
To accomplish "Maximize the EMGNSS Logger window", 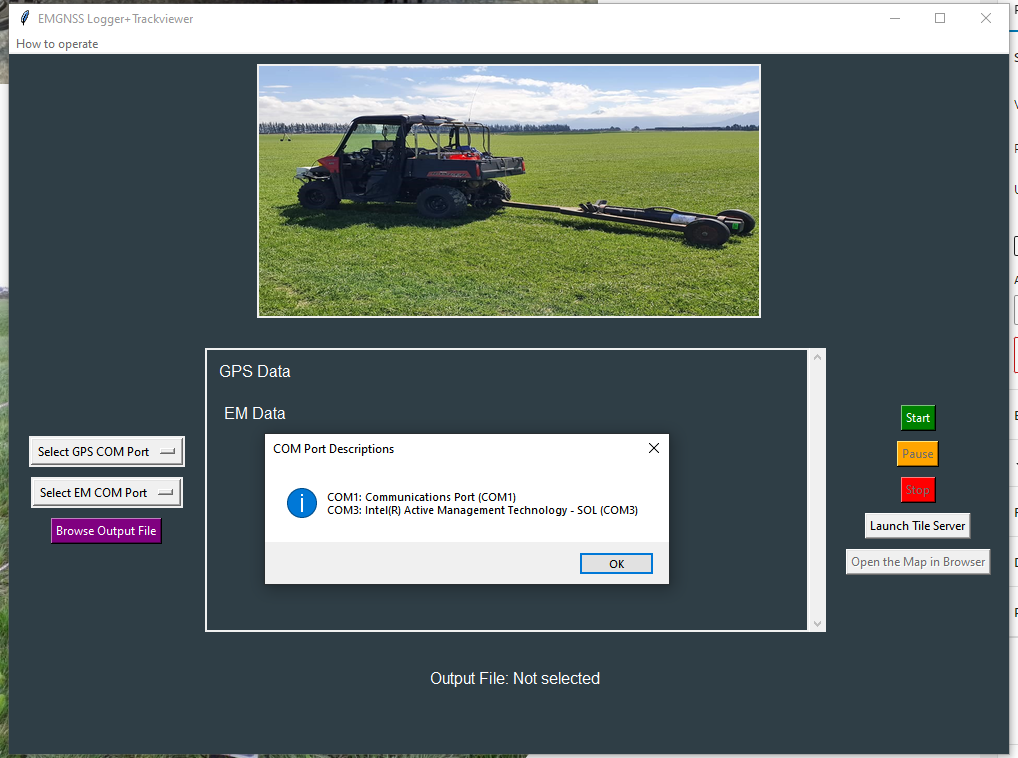I will coord(940,18).
